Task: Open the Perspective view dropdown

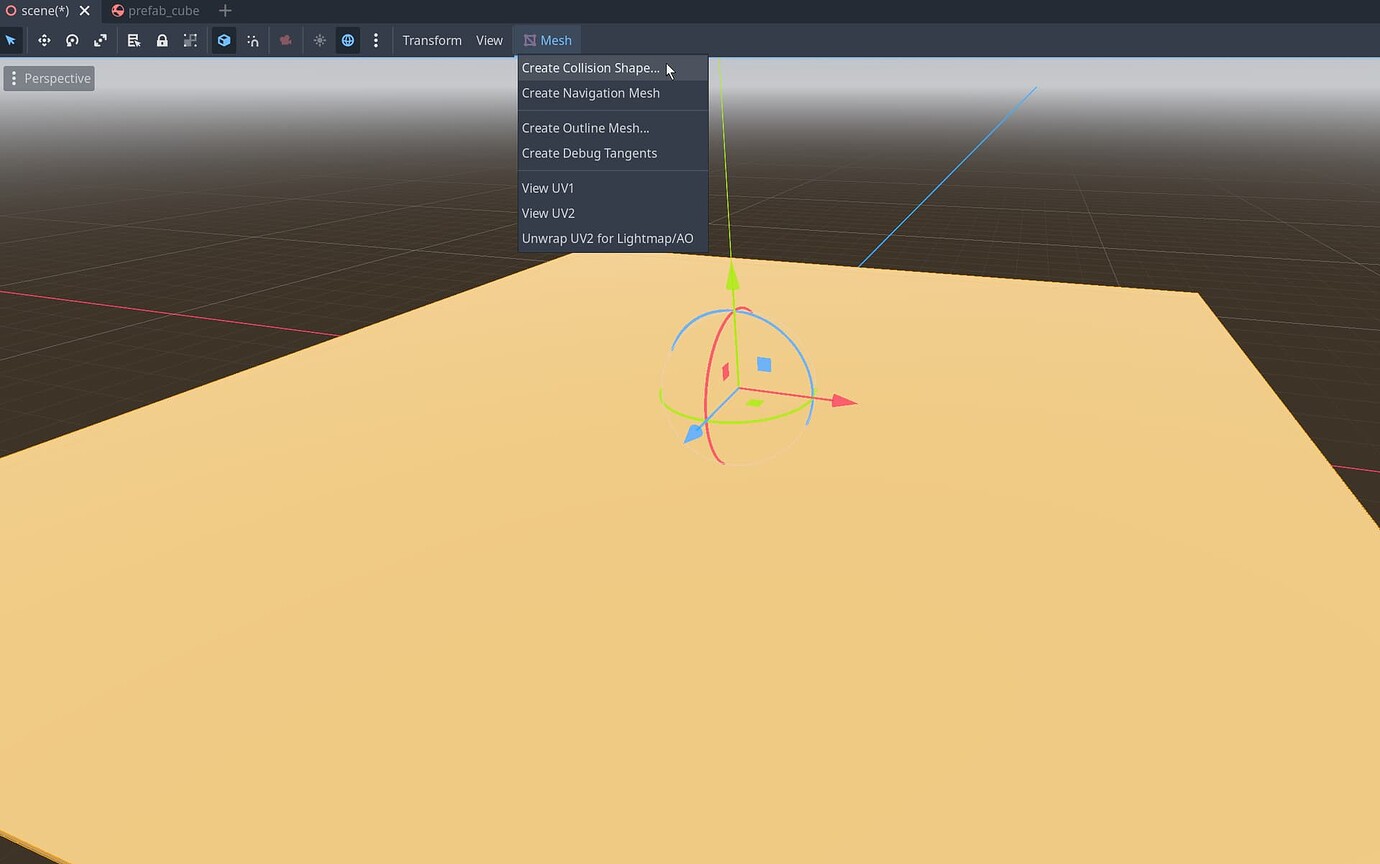Action: (x=48, y=78)
